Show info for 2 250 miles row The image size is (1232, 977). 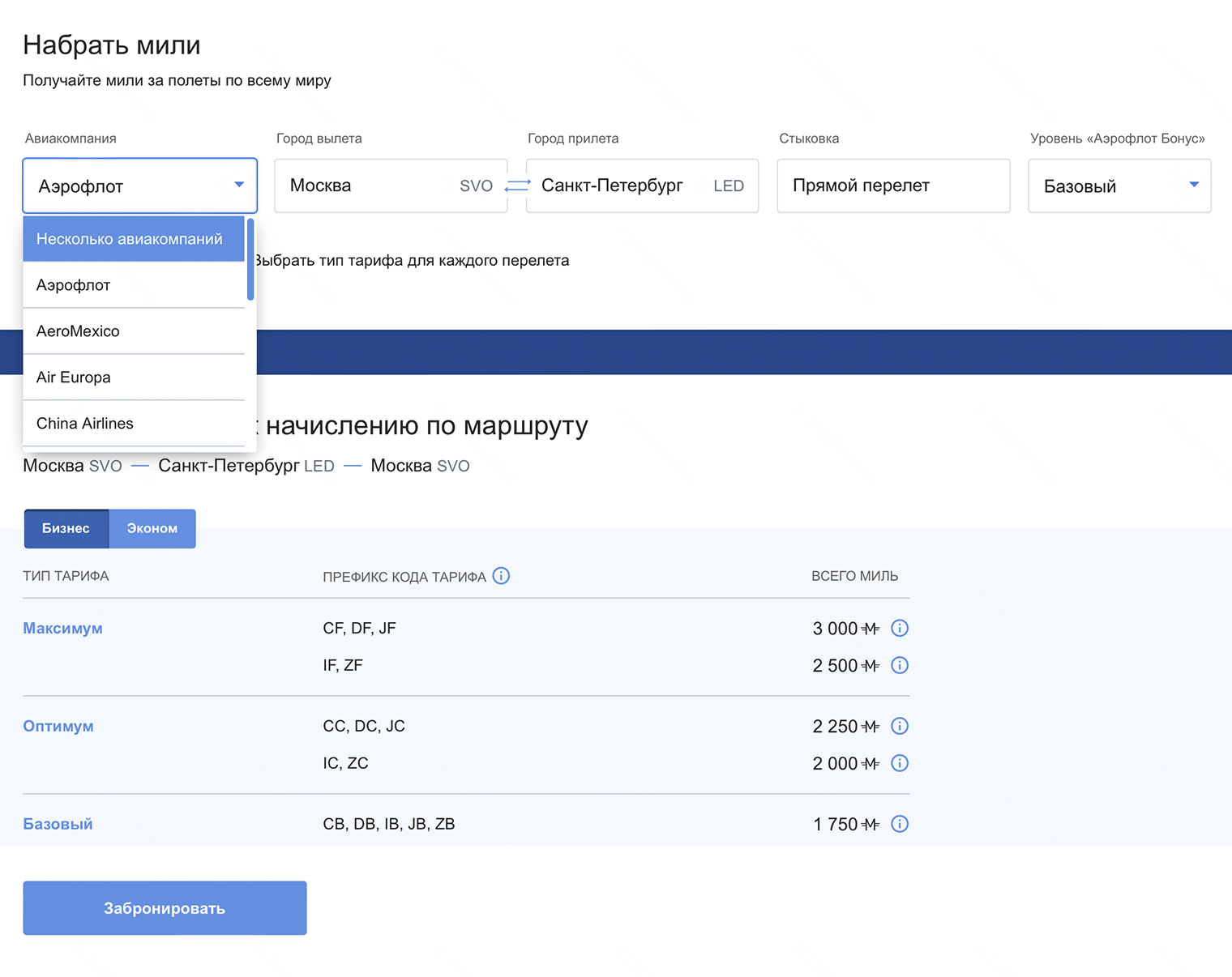900,726
